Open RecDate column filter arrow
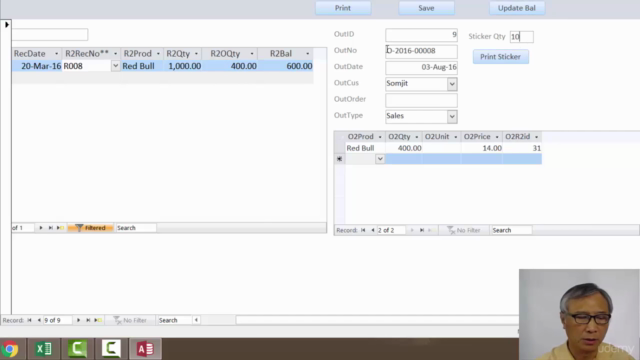The width and height of the screenshot is (640, 360). coord(56,54)
